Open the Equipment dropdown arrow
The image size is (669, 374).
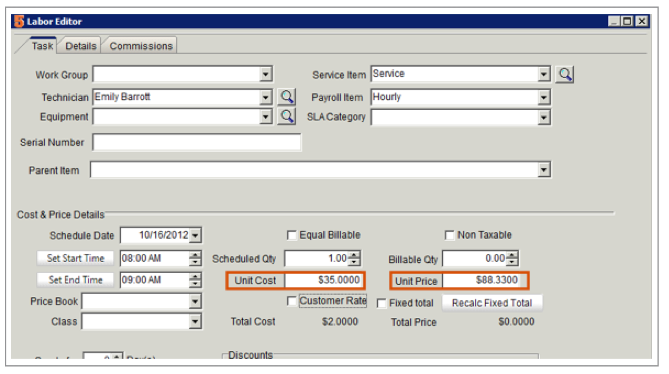point(266,116)
